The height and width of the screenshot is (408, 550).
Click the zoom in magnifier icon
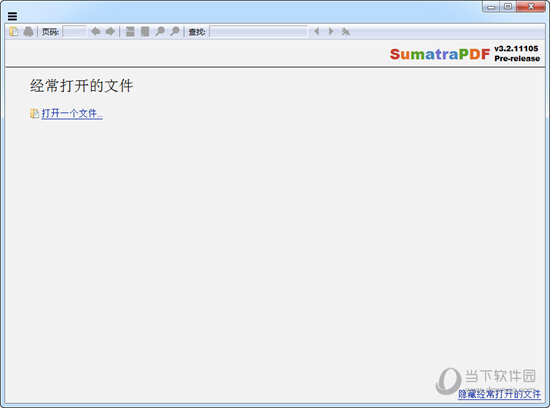click(175, 32)
